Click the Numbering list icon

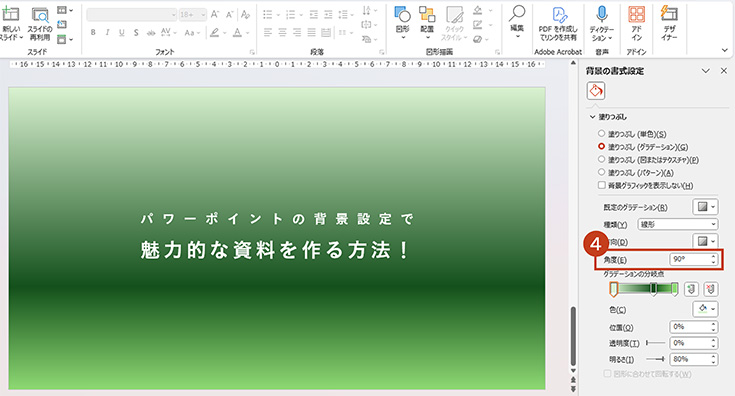tap(291, 15)
